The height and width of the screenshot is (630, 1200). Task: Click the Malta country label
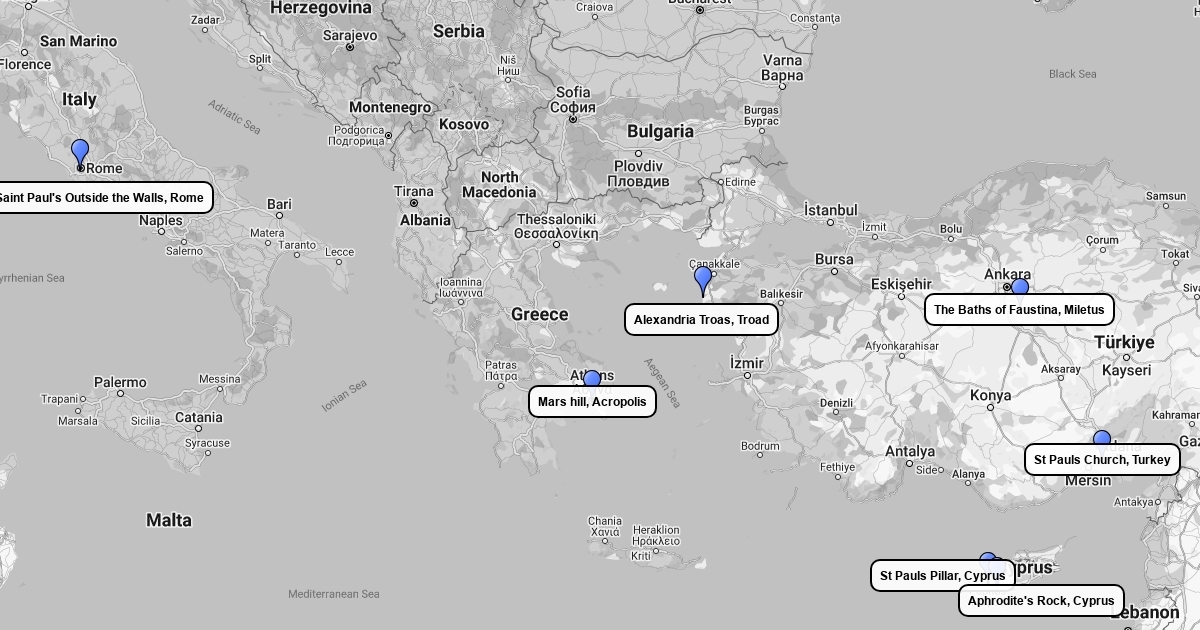pos(169,520)
